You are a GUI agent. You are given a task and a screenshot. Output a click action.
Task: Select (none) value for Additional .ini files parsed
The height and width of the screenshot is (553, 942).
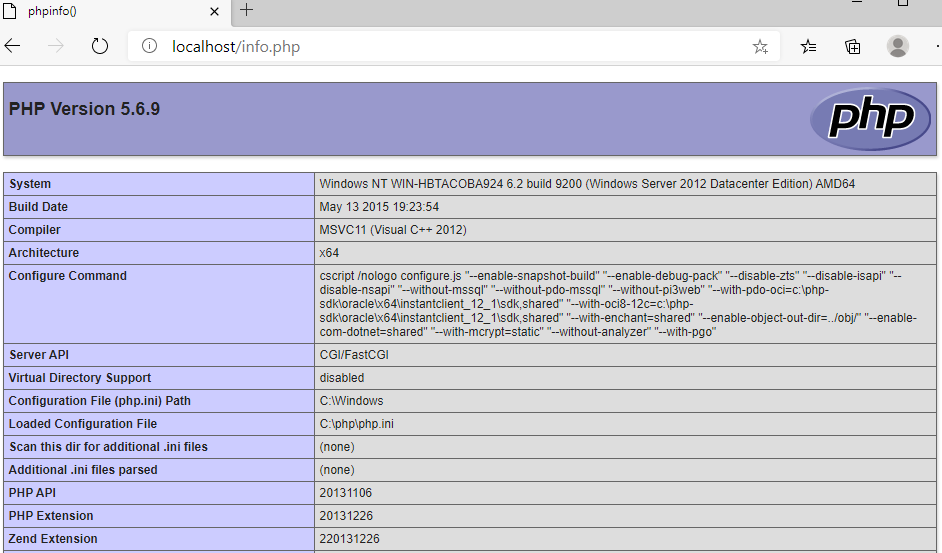337,470
